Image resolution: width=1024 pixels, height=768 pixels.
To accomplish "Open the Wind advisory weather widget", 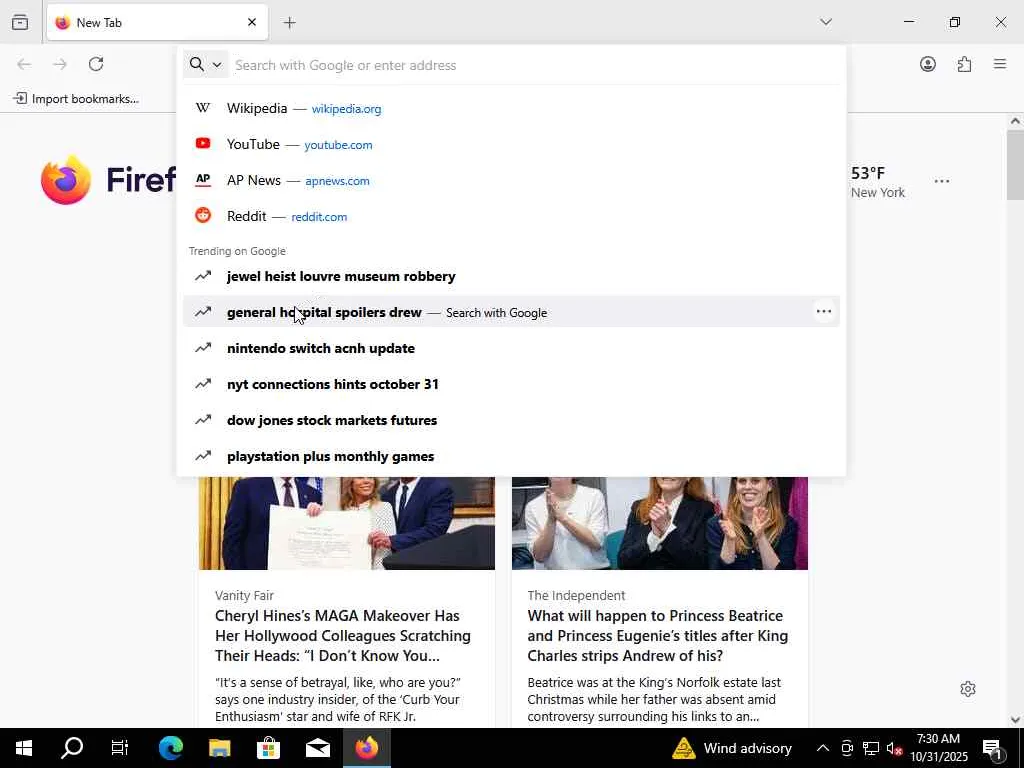I will pos(732,748).
